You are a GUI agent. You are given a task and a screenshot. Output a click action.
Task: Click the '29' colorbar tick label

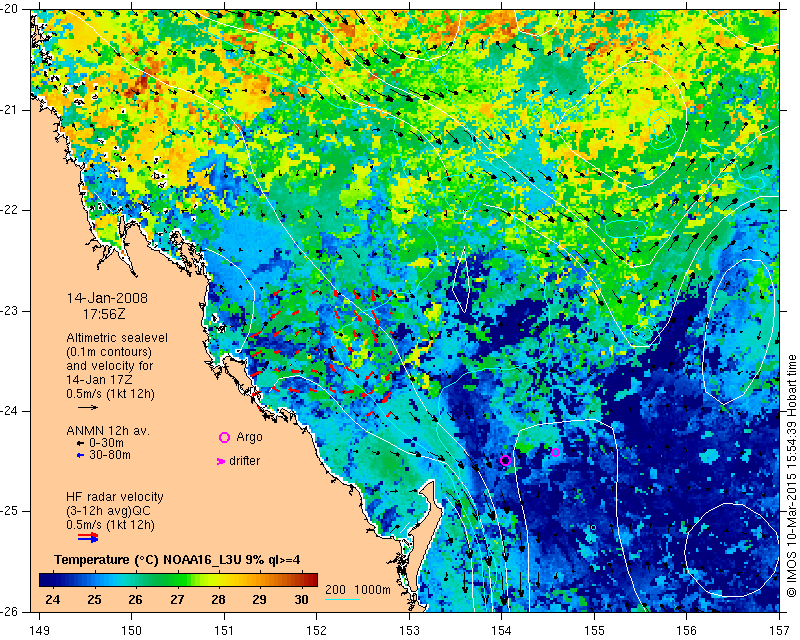click(x=260, y=600)
